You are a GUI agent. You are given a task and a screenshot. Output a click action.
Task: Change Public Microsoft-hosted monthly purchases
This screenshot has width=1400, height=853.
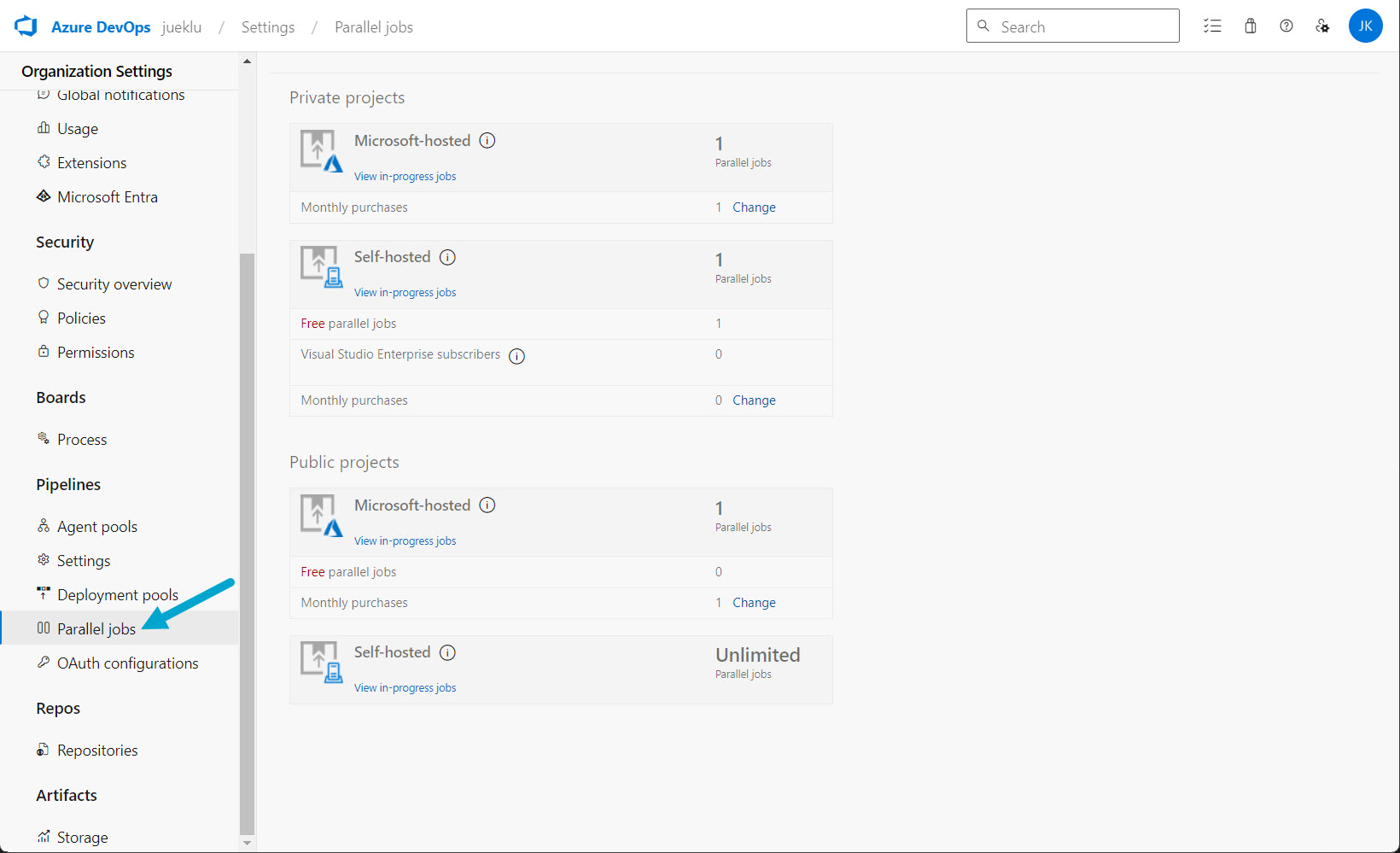[x=754, y=603]
